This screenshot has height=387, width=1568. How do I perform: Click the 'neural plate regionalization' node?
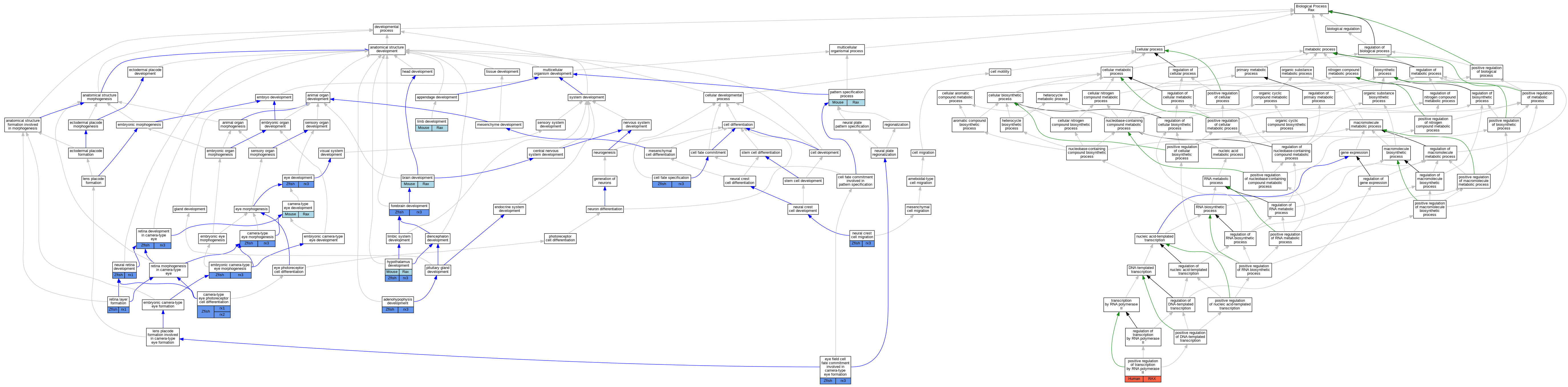(x=884, y=153)
